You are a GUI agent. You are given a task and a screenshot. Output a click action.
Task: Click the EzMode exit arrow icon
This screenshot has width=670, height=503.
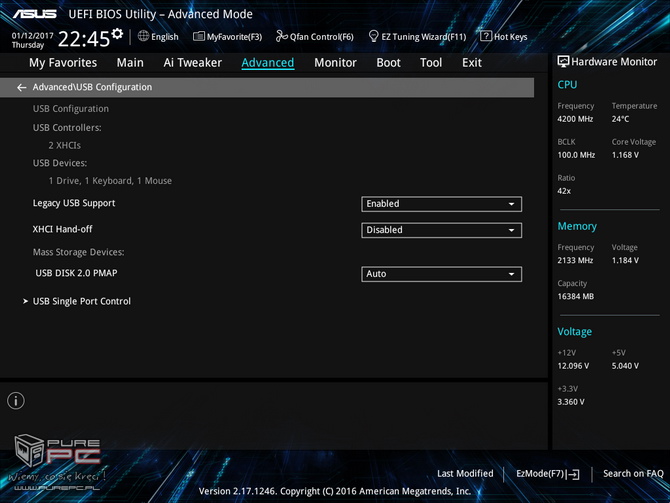click(573, 474)
